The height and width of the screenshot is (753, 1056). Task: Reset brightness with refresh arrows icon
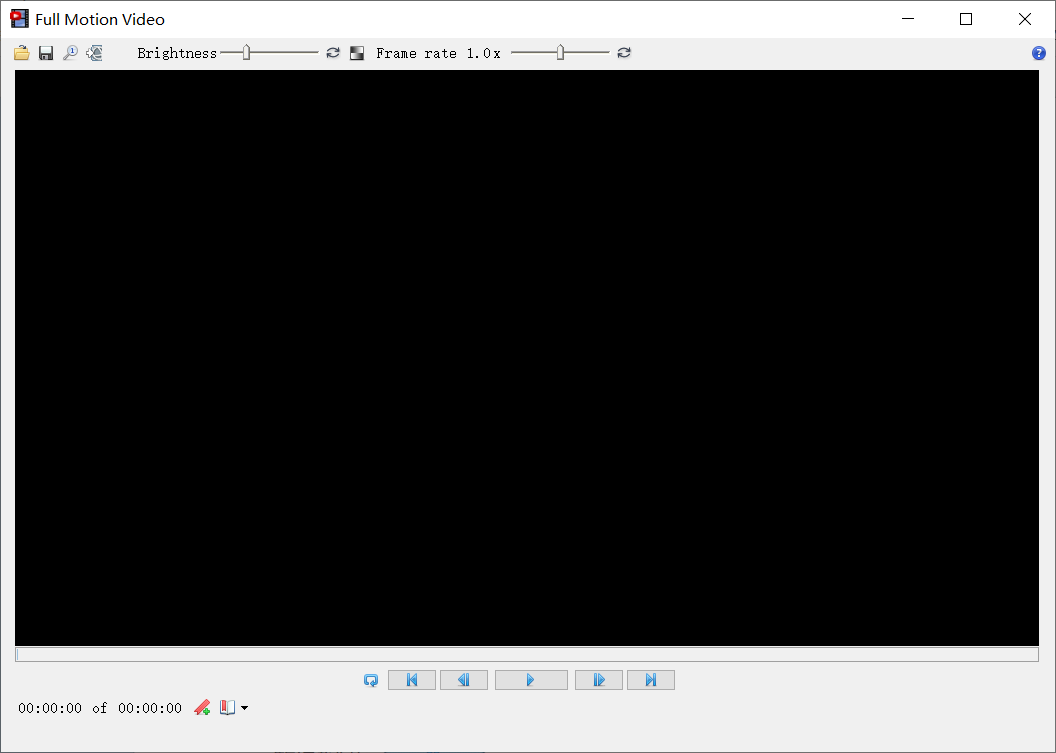333,53
